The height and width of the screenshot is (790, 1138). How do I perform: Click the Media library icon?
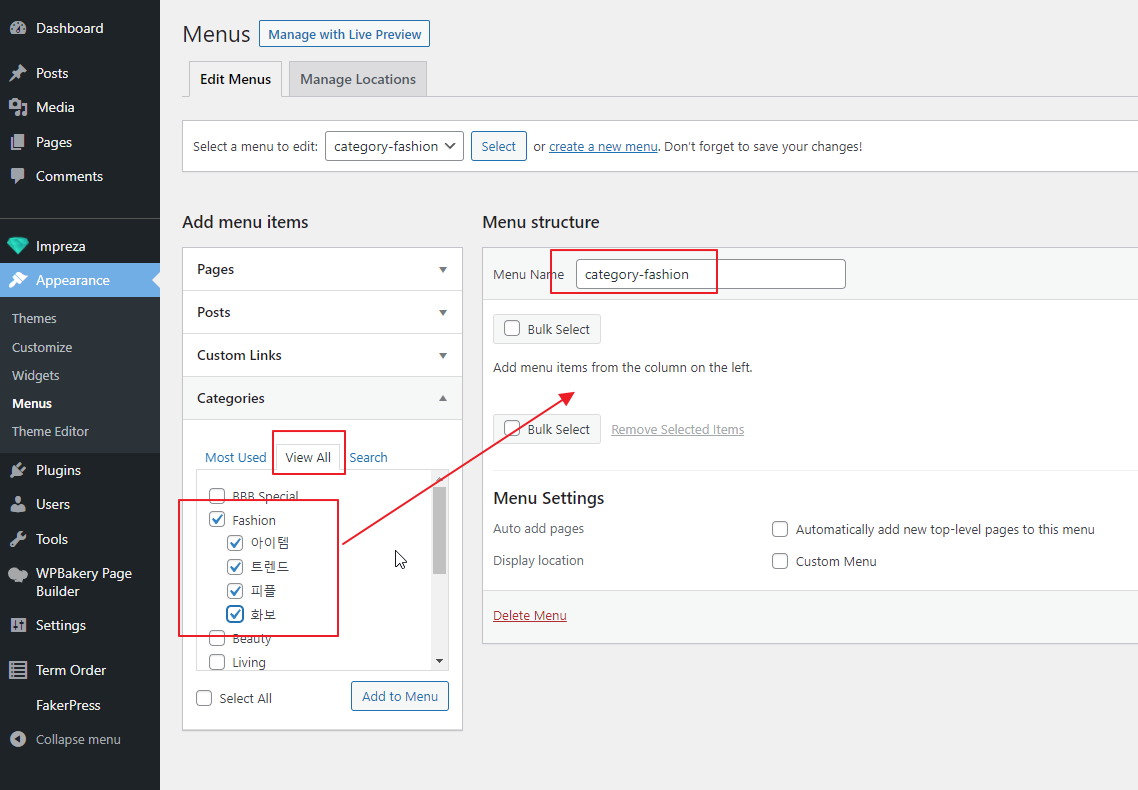(x=18, y=107)
